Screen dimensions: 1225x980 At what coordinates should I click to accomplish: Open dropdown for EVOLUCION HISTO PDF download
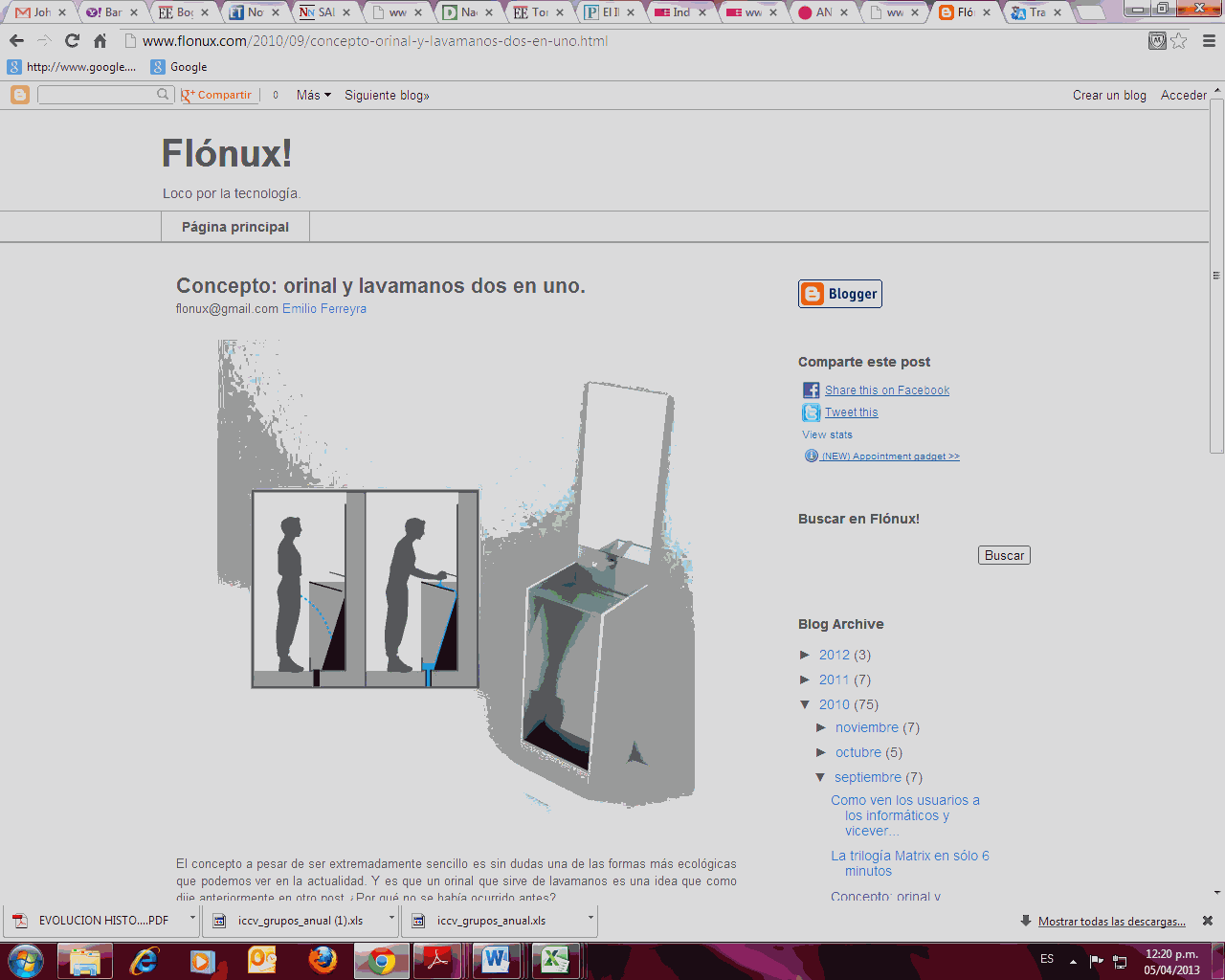coord(192,919)
